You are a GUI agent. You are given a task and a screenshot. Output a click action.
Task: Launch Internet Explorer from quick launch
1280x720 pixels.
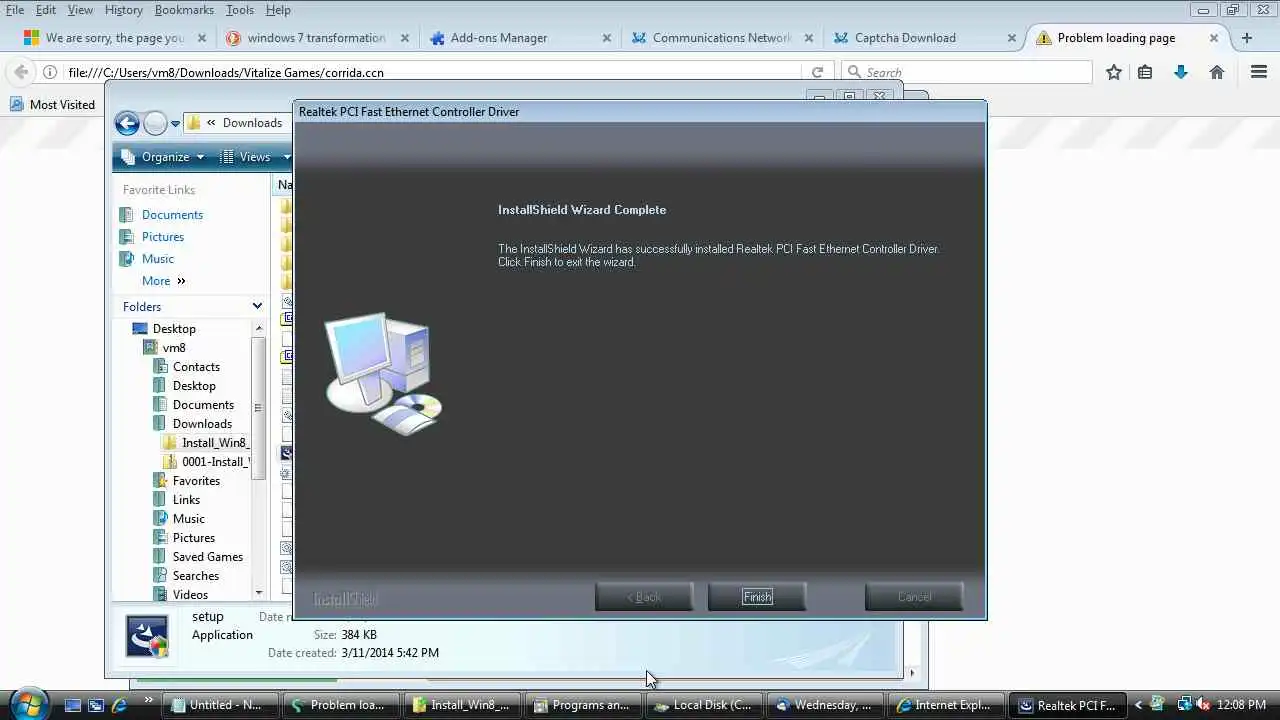(119, 705)
